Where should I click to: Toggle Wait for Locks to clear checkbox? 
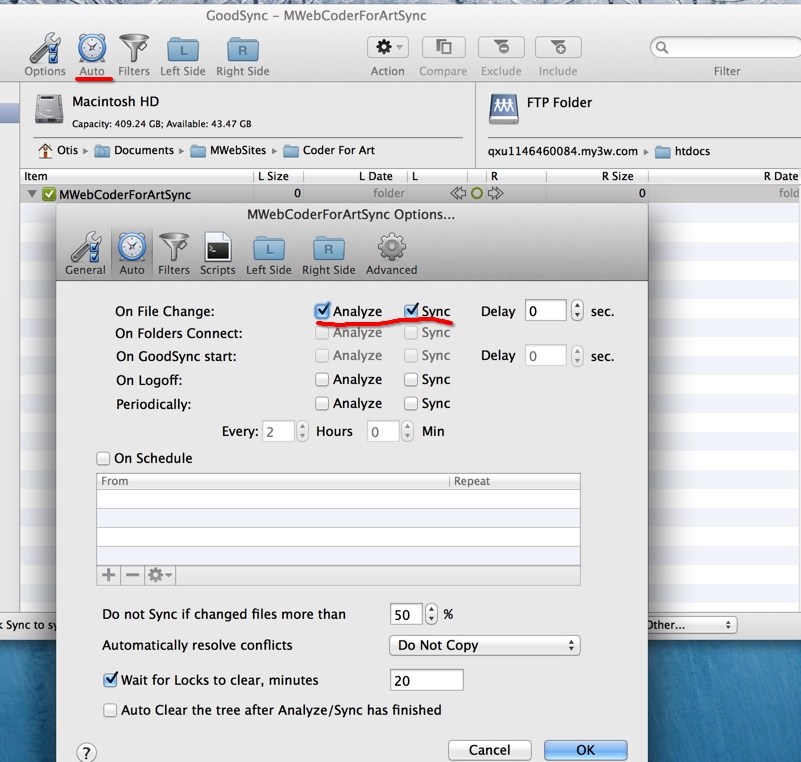point(110,680)
